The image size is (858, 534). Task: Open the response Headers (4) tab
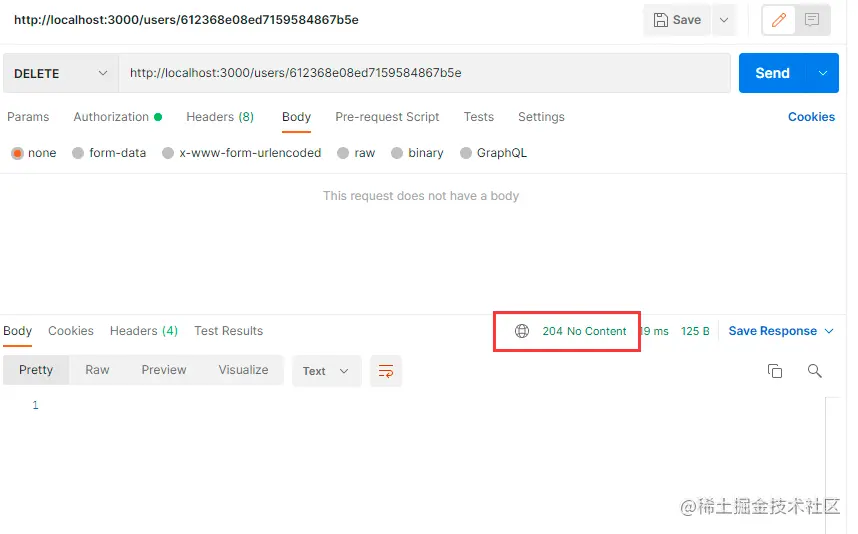pyautogui.click(x=144, y=331)
